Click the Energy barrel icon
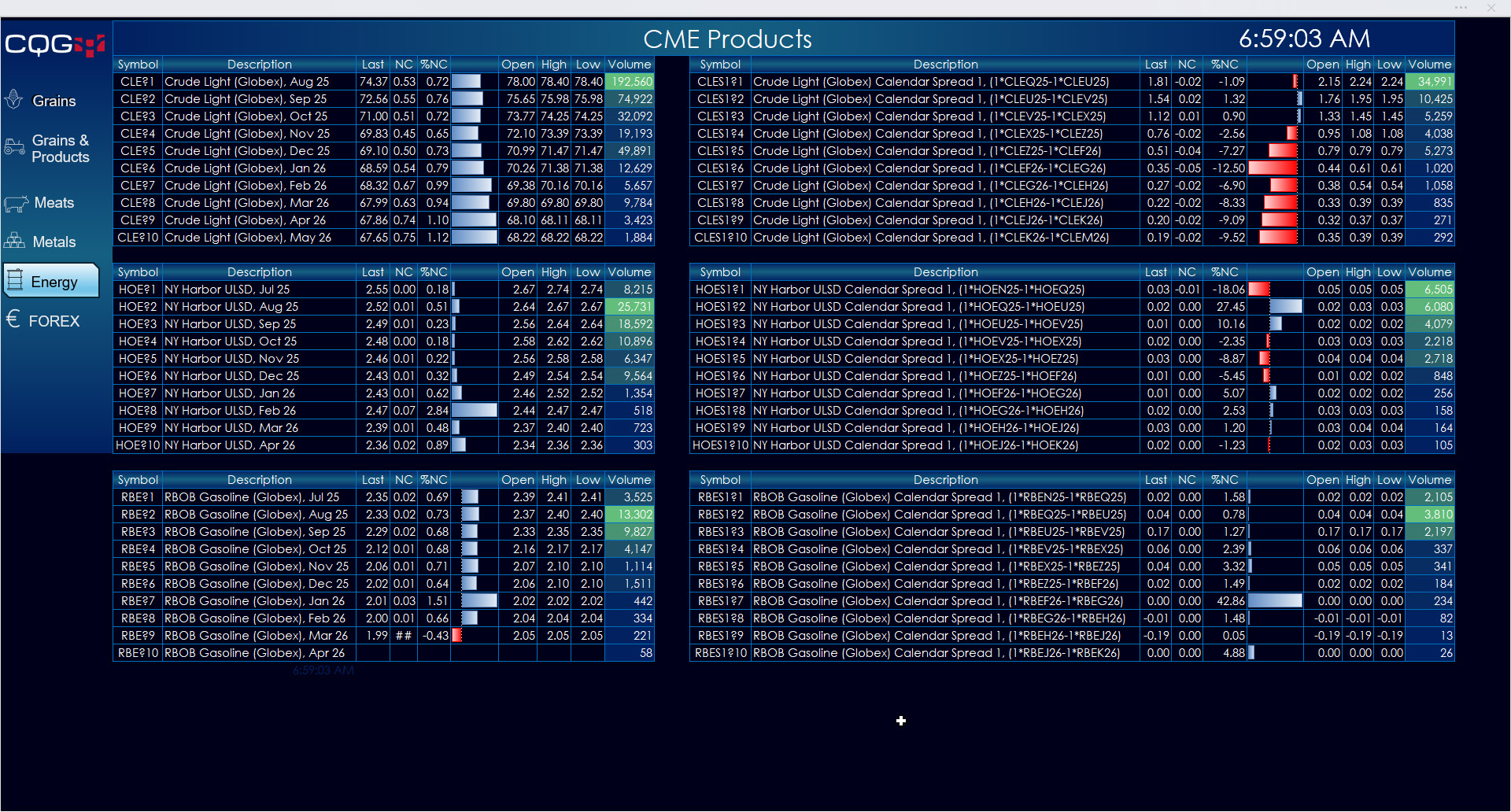The width and height of the screenshot is (1511, 812). [x=15, y=280]
